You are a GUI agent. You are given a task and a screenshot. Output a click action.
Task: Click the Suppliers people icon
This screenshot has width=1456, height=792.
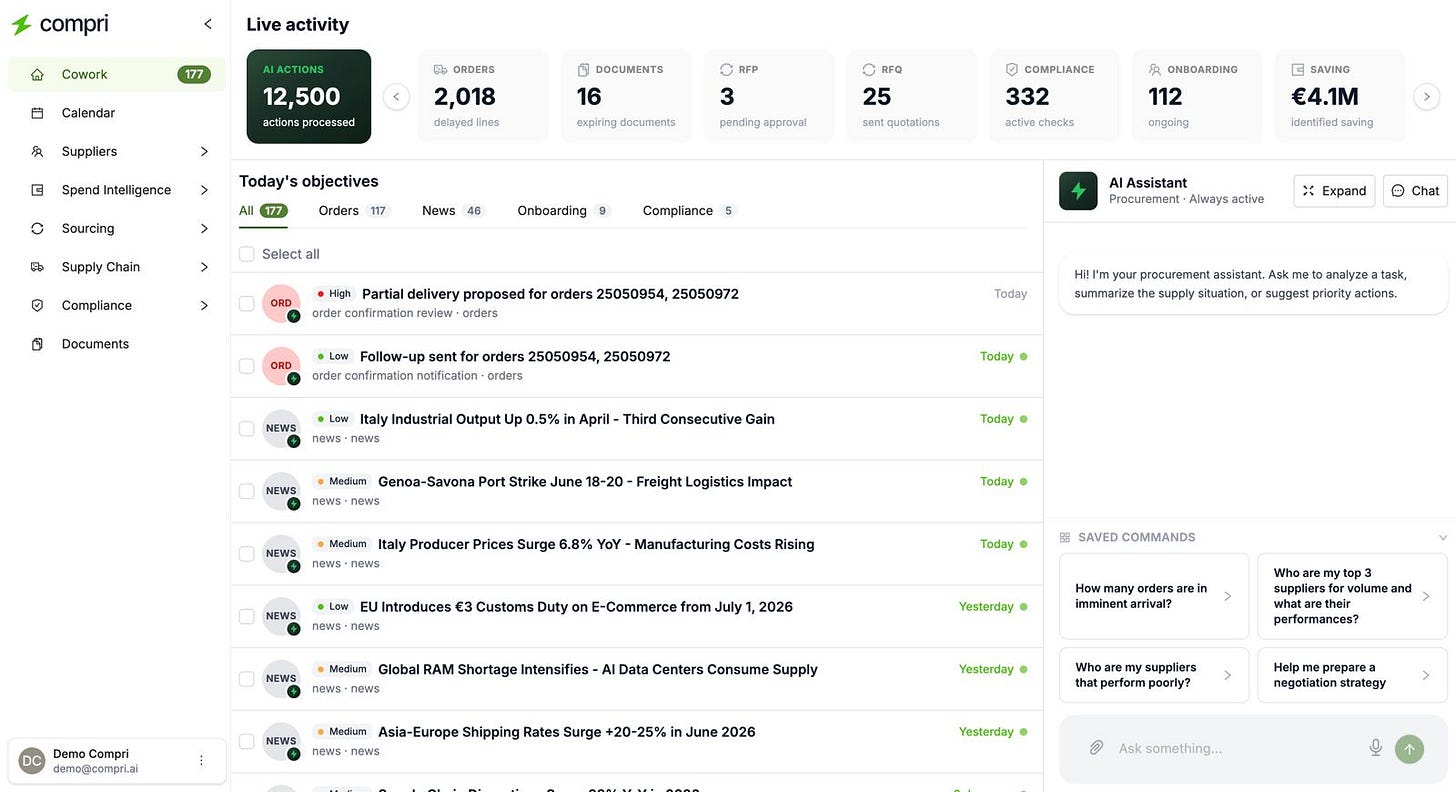coord(37,151)
